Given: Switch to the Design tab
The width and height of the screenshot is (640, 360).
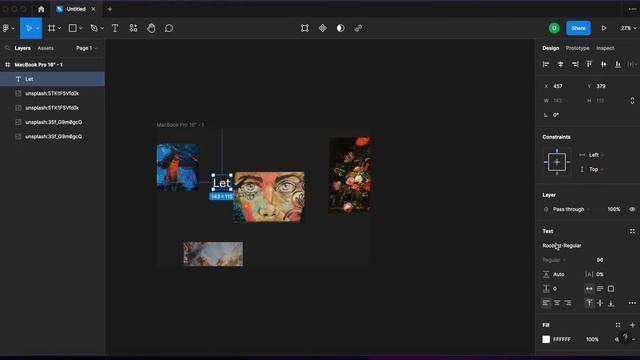Looking at the screenshot, I should (x=551, y=48).
